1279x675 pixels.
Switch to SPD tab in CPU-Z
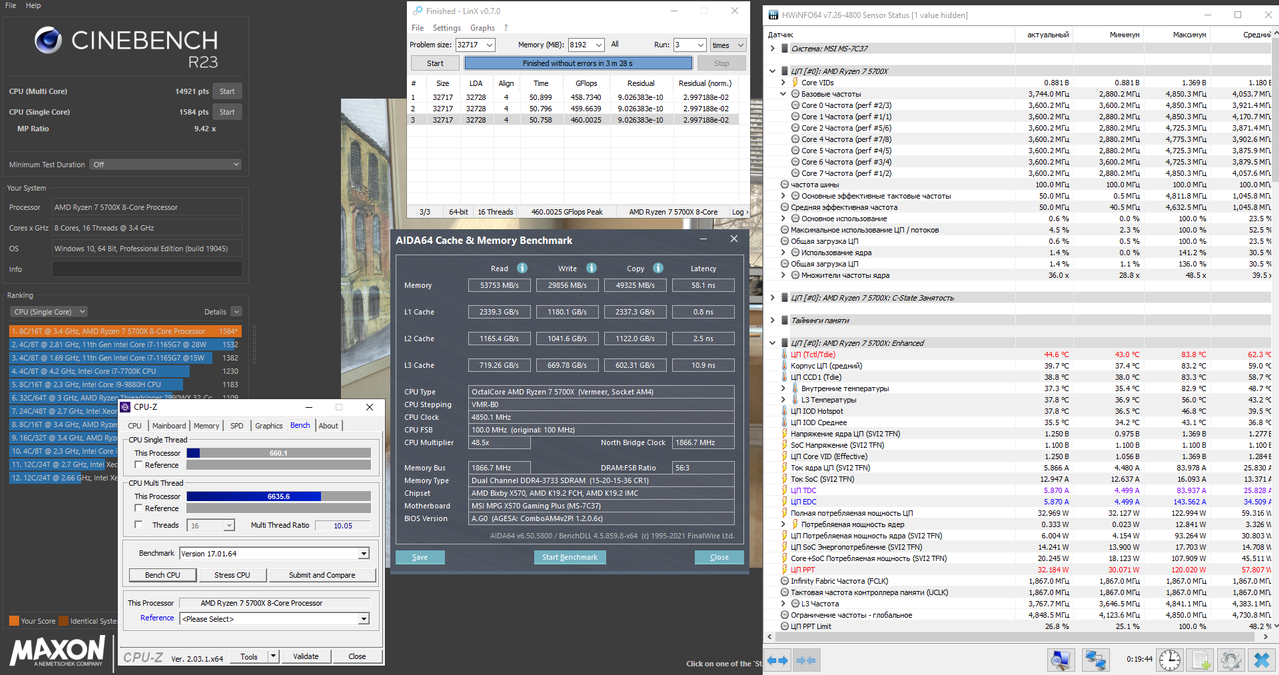237,426
